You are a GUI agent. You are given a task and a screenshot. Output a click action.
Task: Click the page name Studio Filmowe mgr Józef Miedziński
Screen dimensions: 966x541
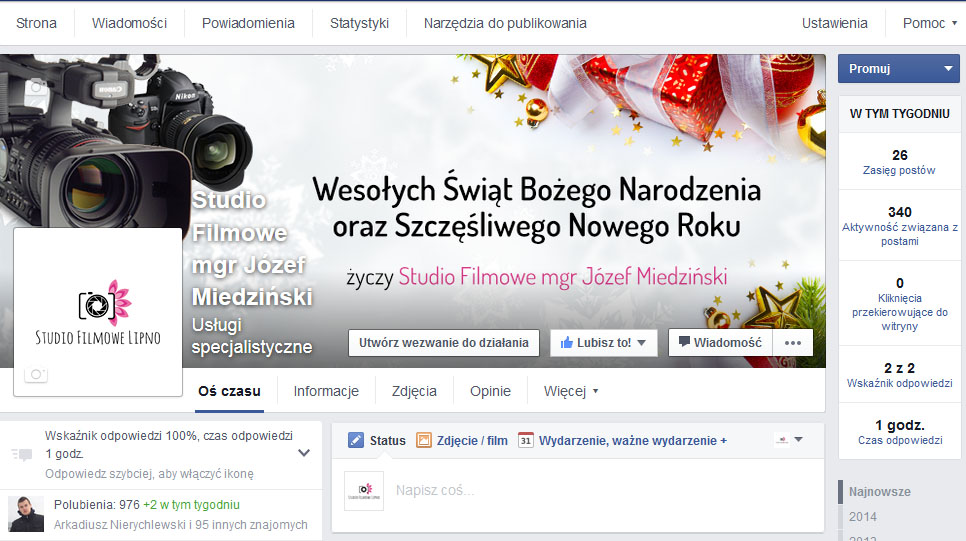point(252,248)
